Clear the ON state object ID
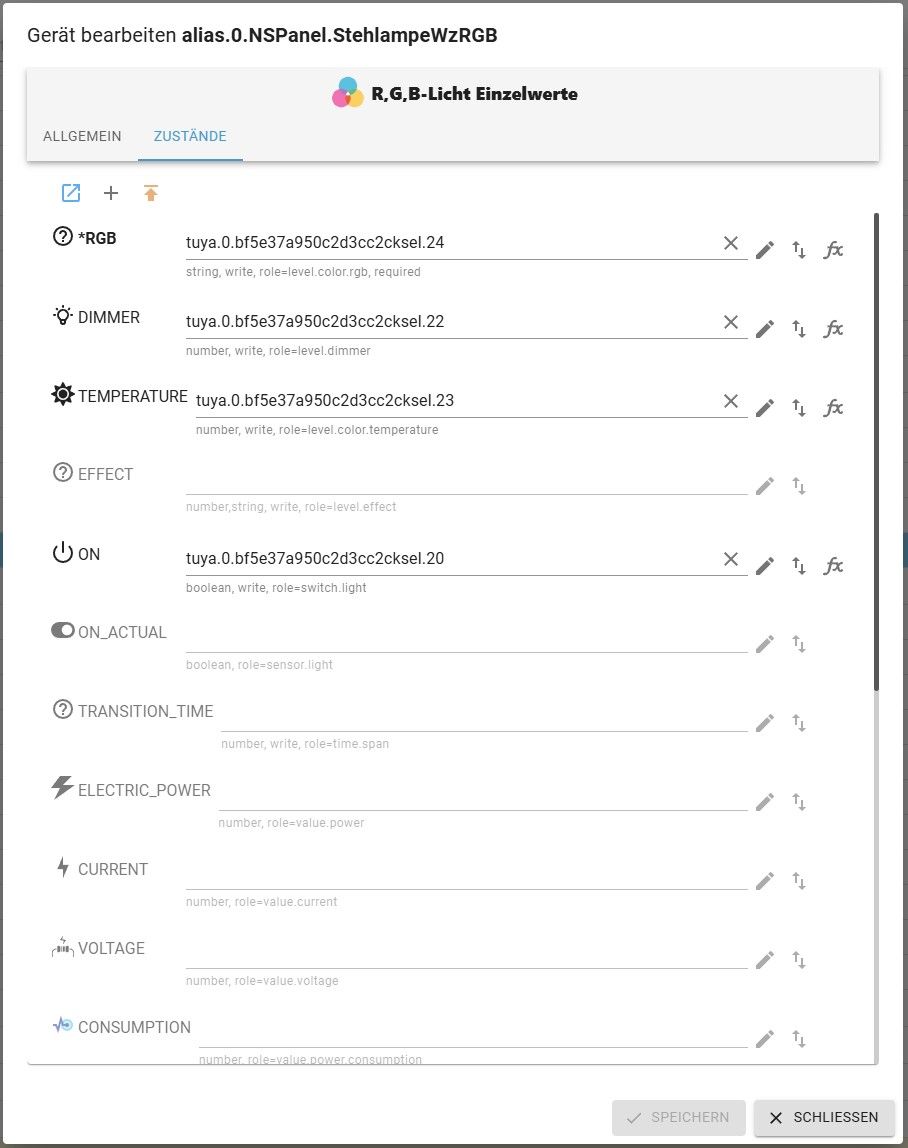 (x=731, y=559)
